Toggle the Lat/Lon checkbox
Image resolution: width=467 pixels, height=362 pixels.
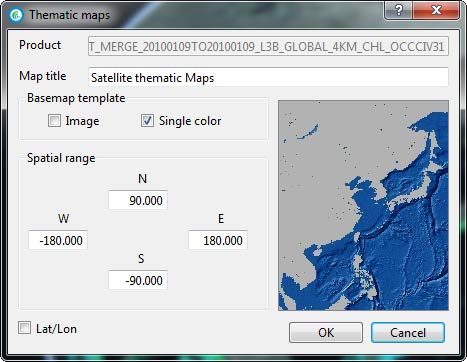(x=24, y=328)
